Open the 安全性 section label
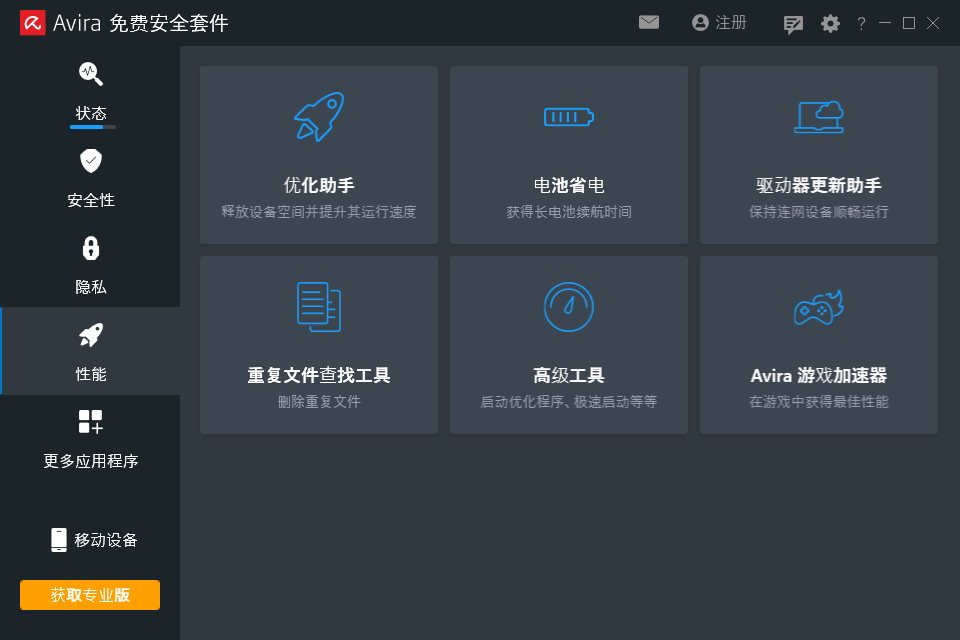The width and height of the screenshot is (960, 640). click(x=91, y=200)
